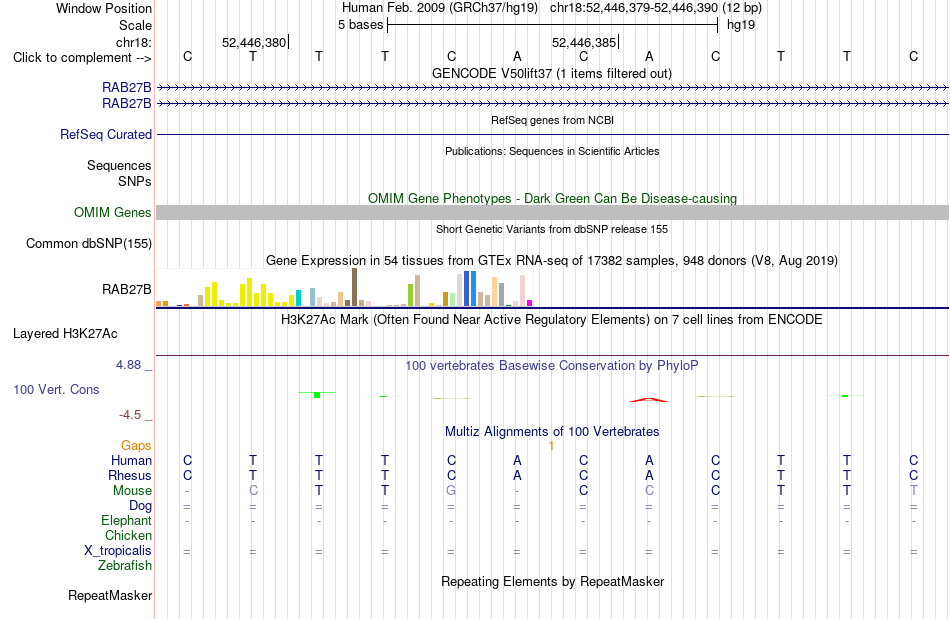Click the red negative PhyloP conservation peak
Screen dimensions: 950x619
649,400
